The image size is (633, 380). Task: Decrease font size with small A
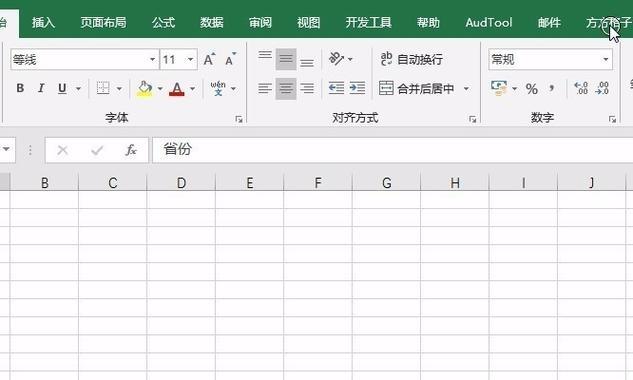[231, 60]
